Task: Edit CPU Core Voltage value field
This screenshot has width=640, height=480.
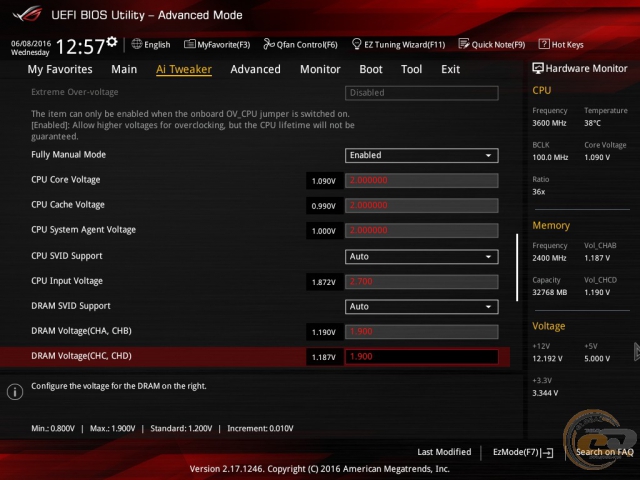Action: 421,180
